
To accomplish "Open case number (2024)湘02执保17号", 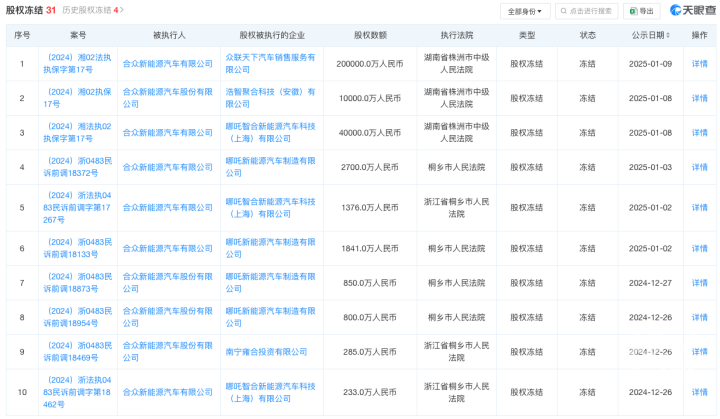I will (x=78, y=98).
